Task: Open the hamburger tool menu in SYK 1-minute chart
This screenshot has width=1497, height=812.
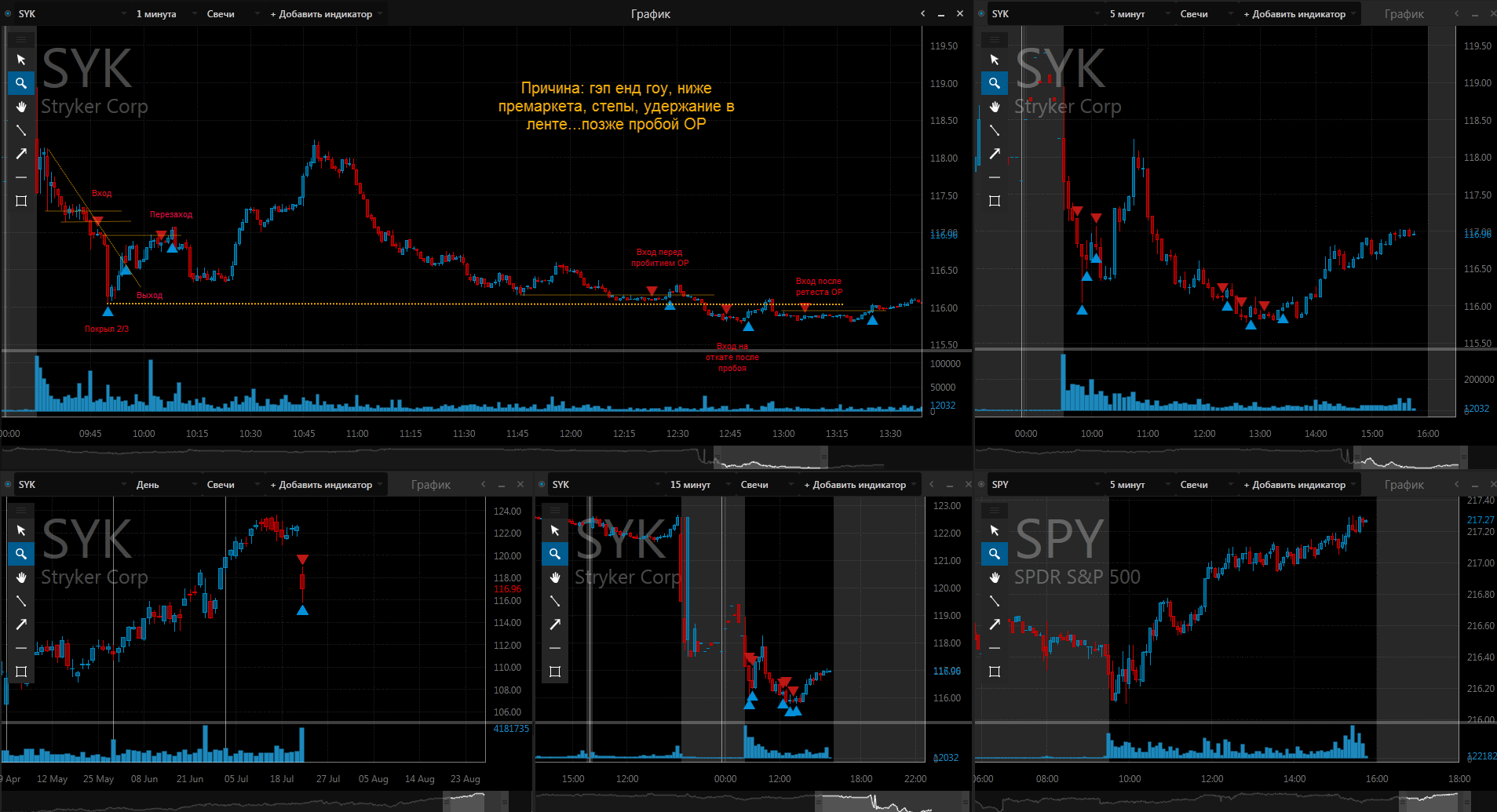Action: coord(21,38)
